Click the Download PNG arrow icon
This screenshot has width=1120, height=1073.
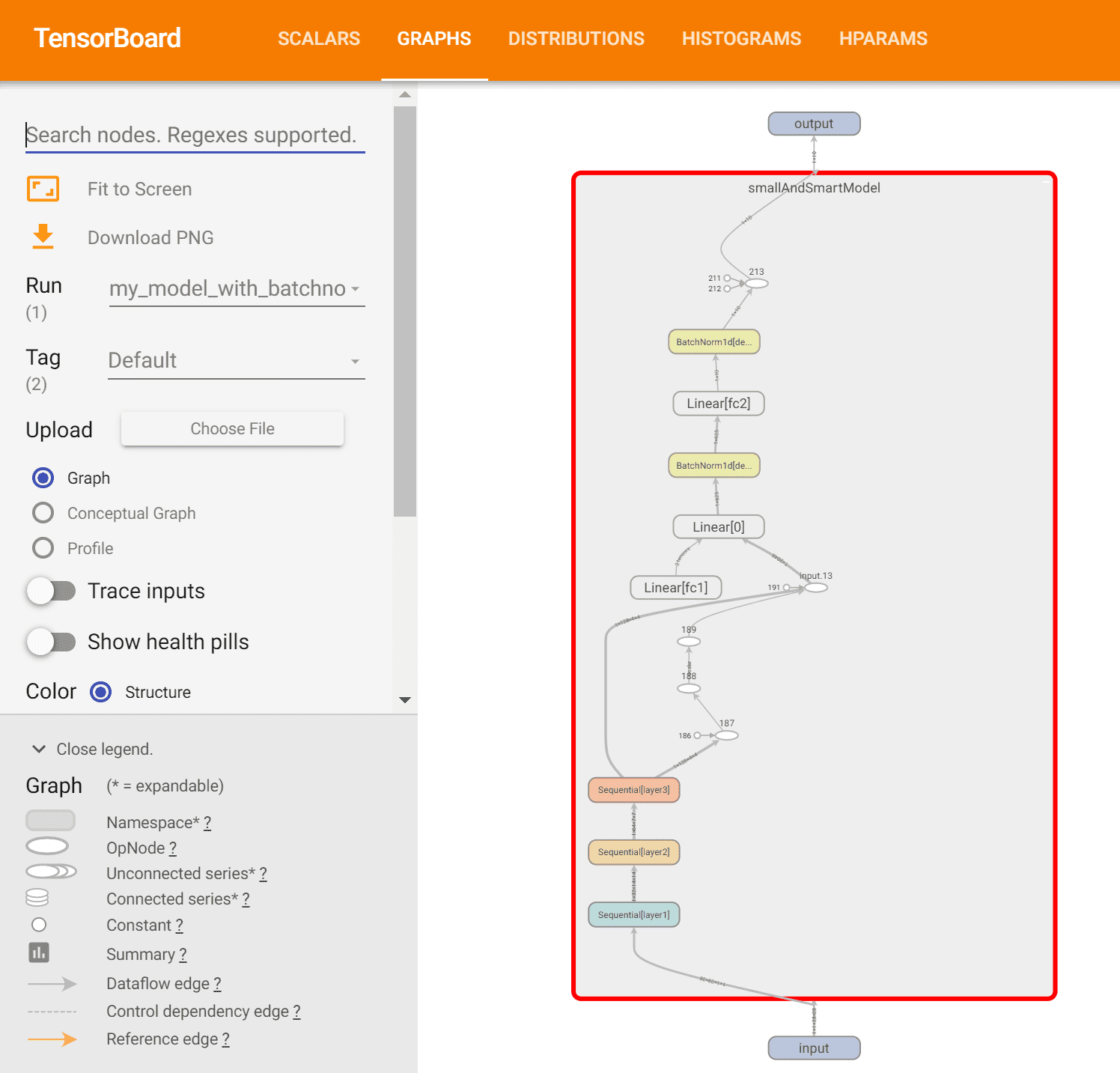43,237
